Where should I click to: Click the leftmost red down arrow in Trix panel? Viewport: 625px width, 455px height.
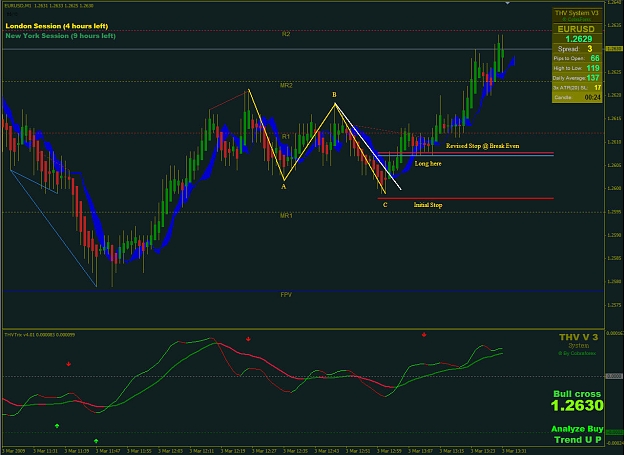point(69,364)
